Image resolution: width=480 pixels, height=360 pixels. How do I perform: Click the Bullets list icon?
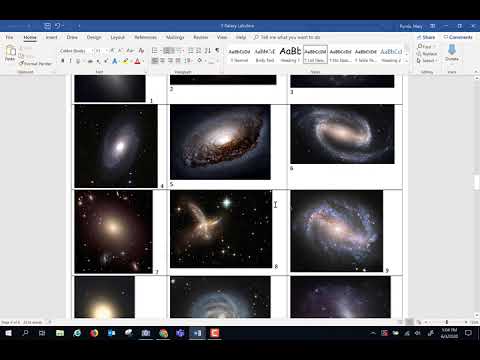[x=155, y=51]
